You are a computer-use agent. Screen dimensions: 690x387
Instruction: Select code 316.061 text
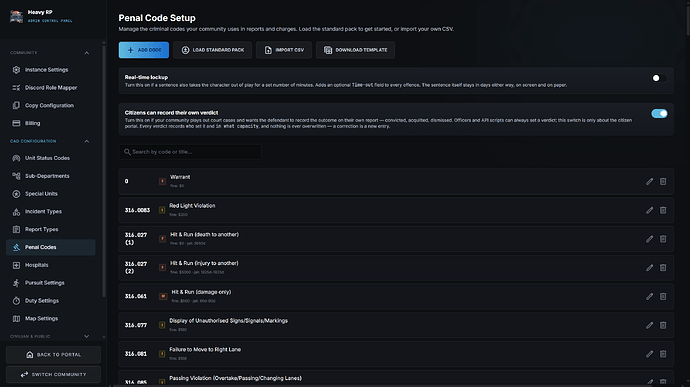(136, 296)
